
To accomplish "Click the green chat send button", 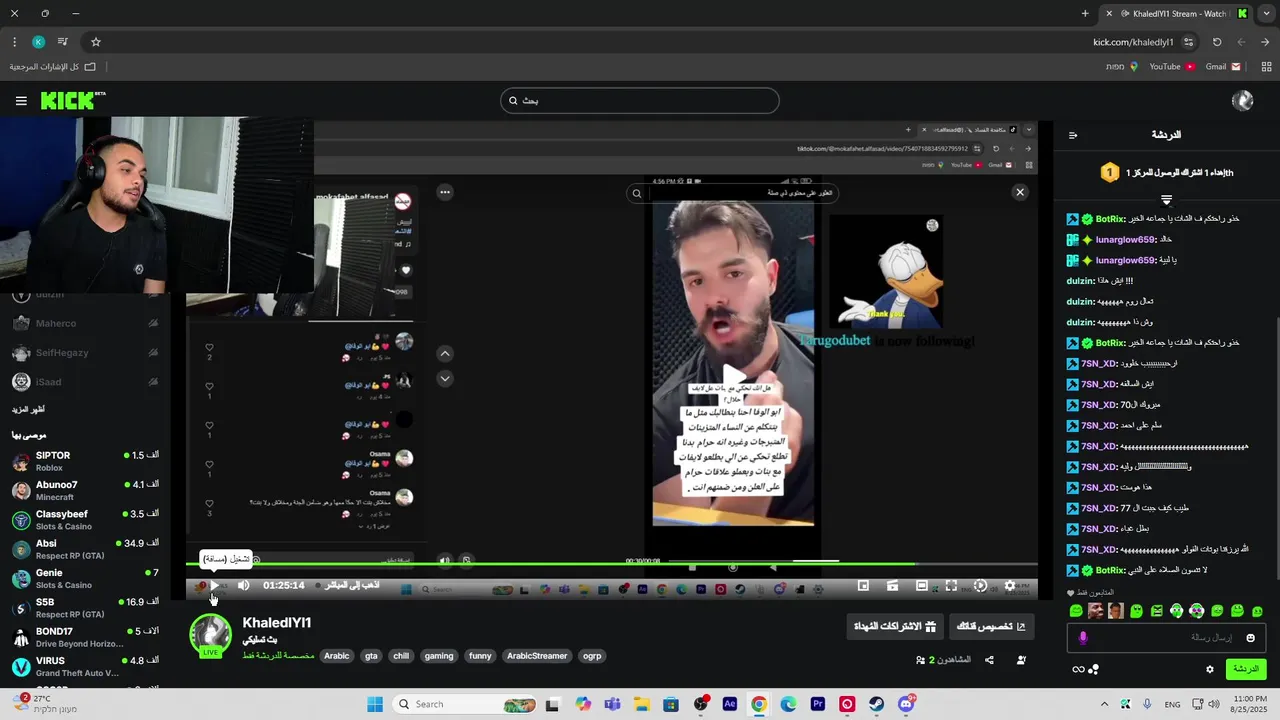I will click(x=1246, y=669).
